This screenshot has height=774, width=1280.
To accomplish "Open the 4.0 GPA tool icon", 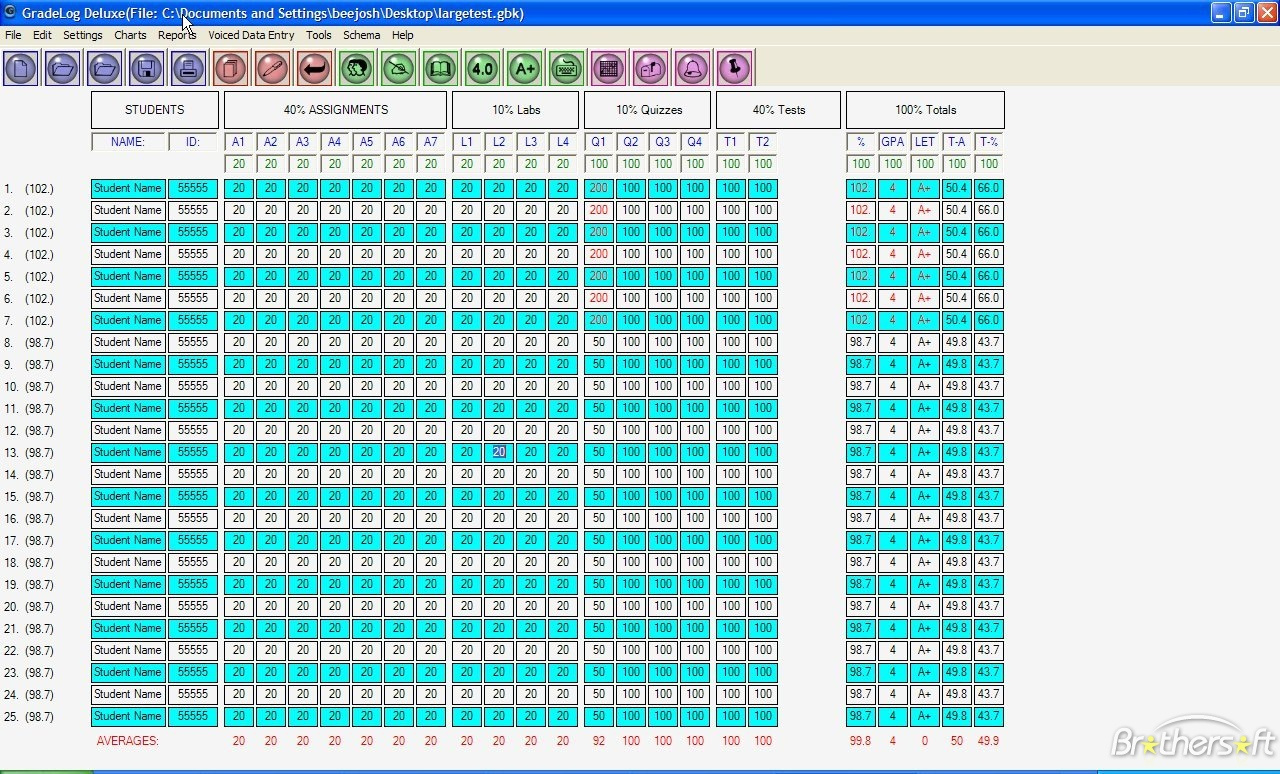I will pos(482,68).
